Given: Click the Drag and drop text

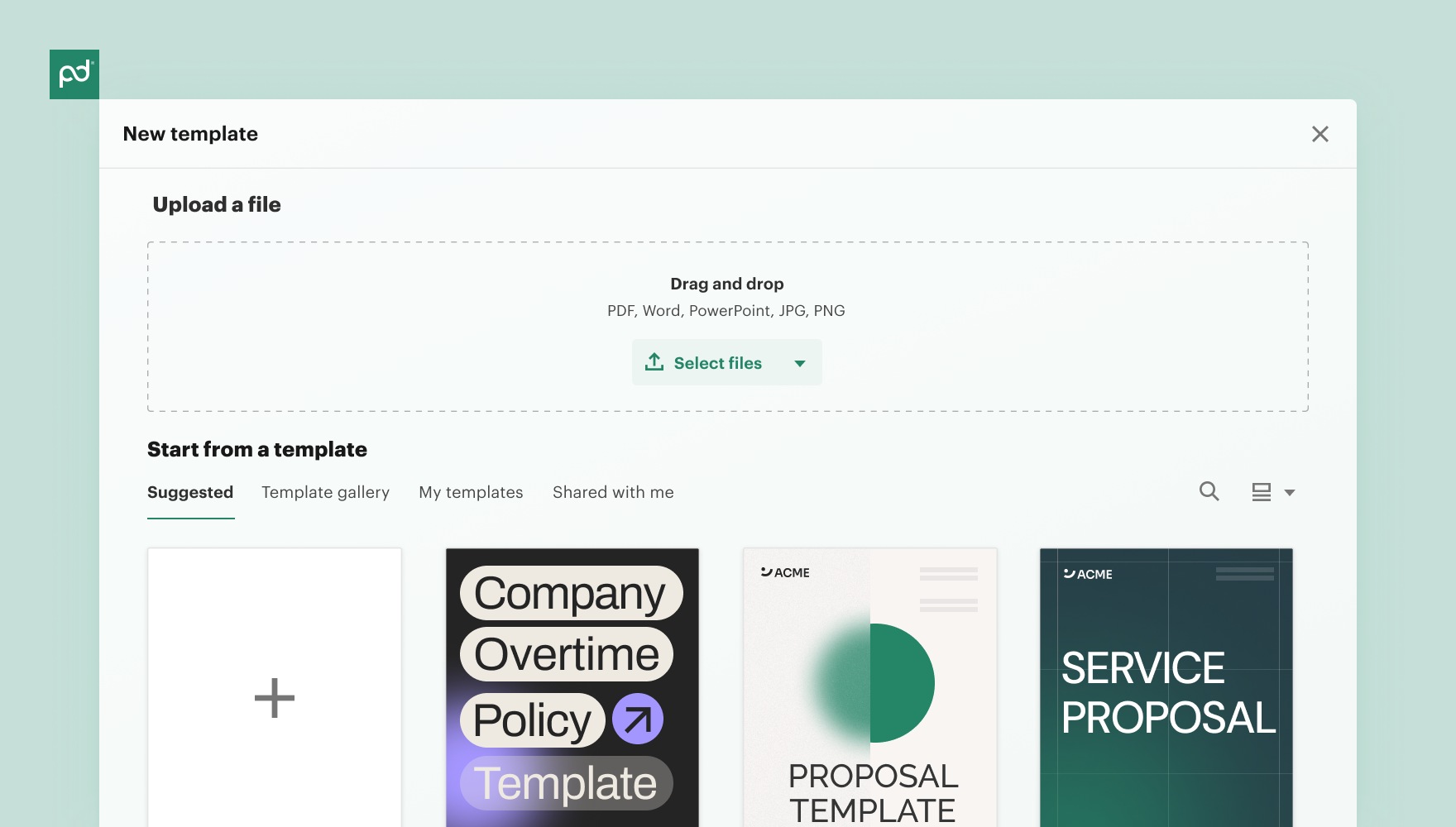Looking at the screenshot, I should click(727, 284).
